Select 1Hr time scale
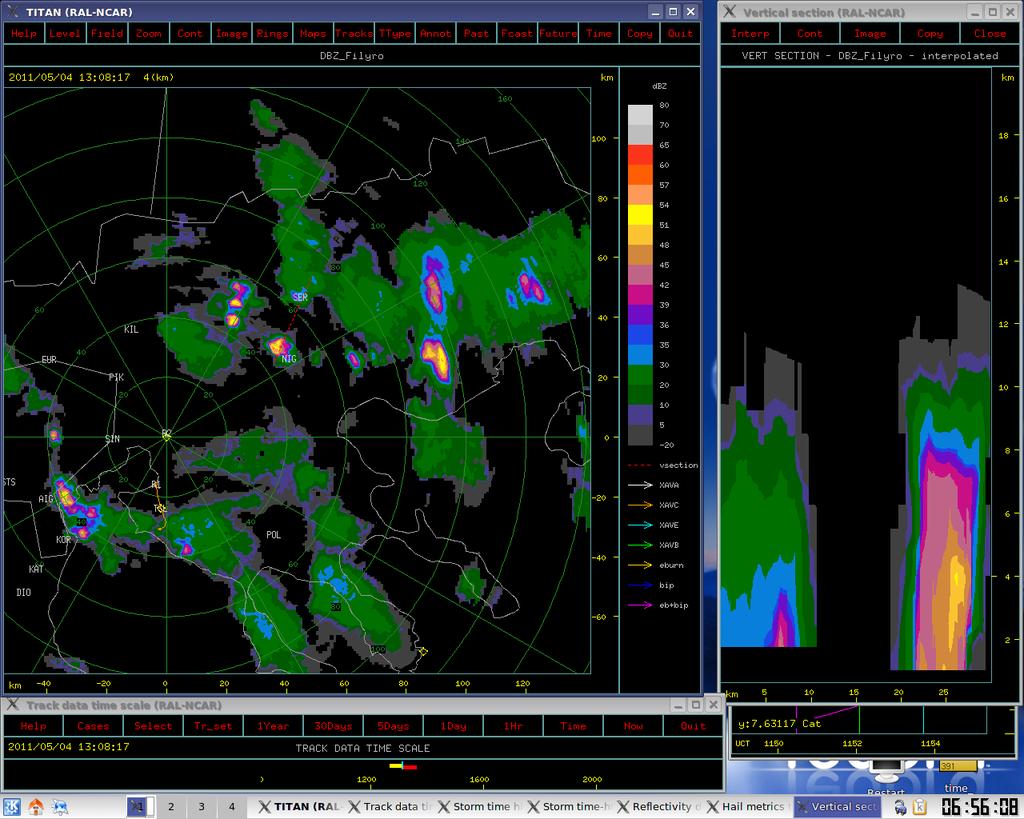Screen dimensions: 1024x819 tap(513, 726)
